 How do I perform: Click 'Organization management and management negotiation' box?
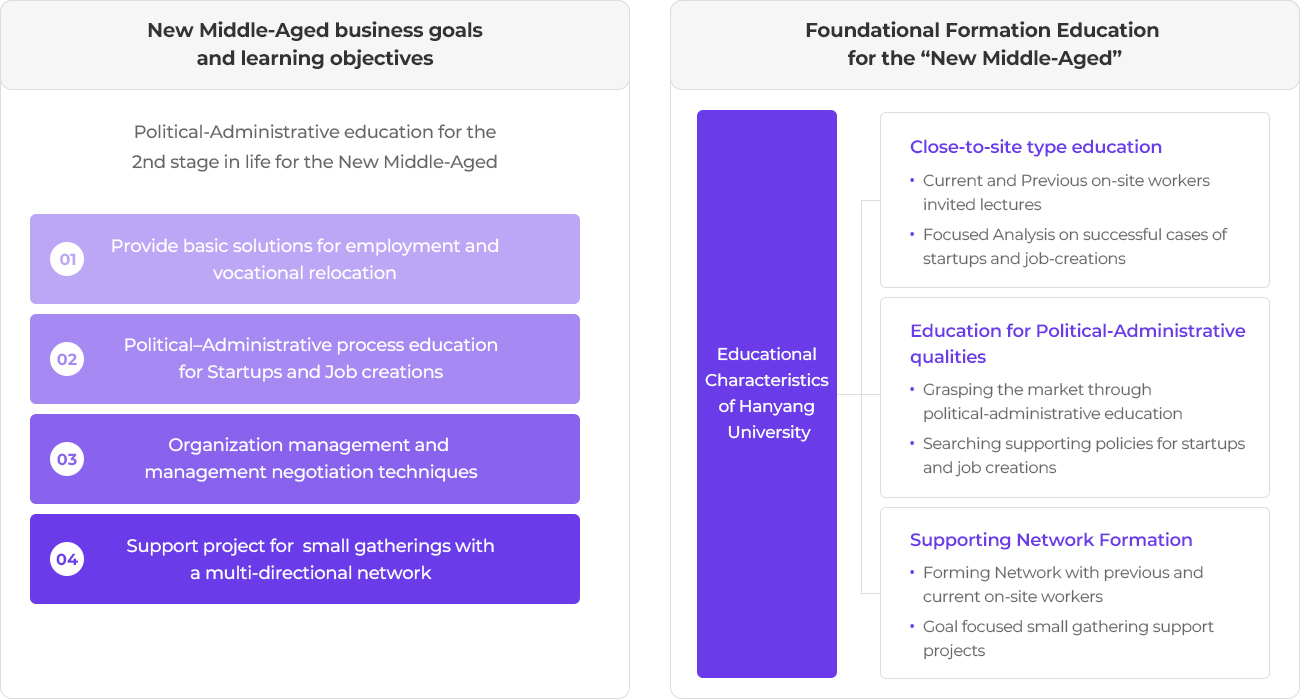click(x=305, y=459)
